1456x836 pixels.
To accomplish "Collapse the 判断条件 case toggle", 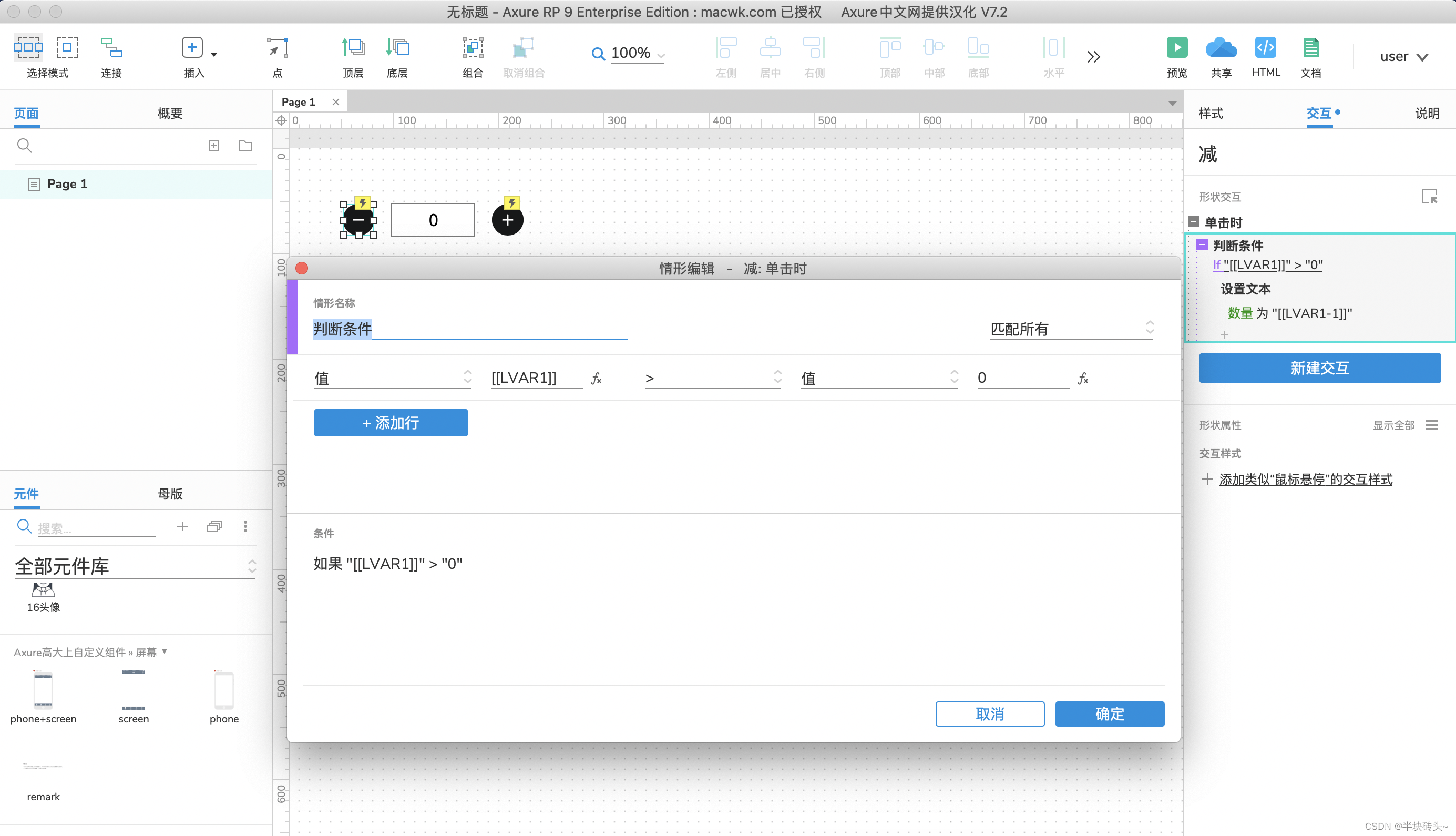I will coord(1202,245).
